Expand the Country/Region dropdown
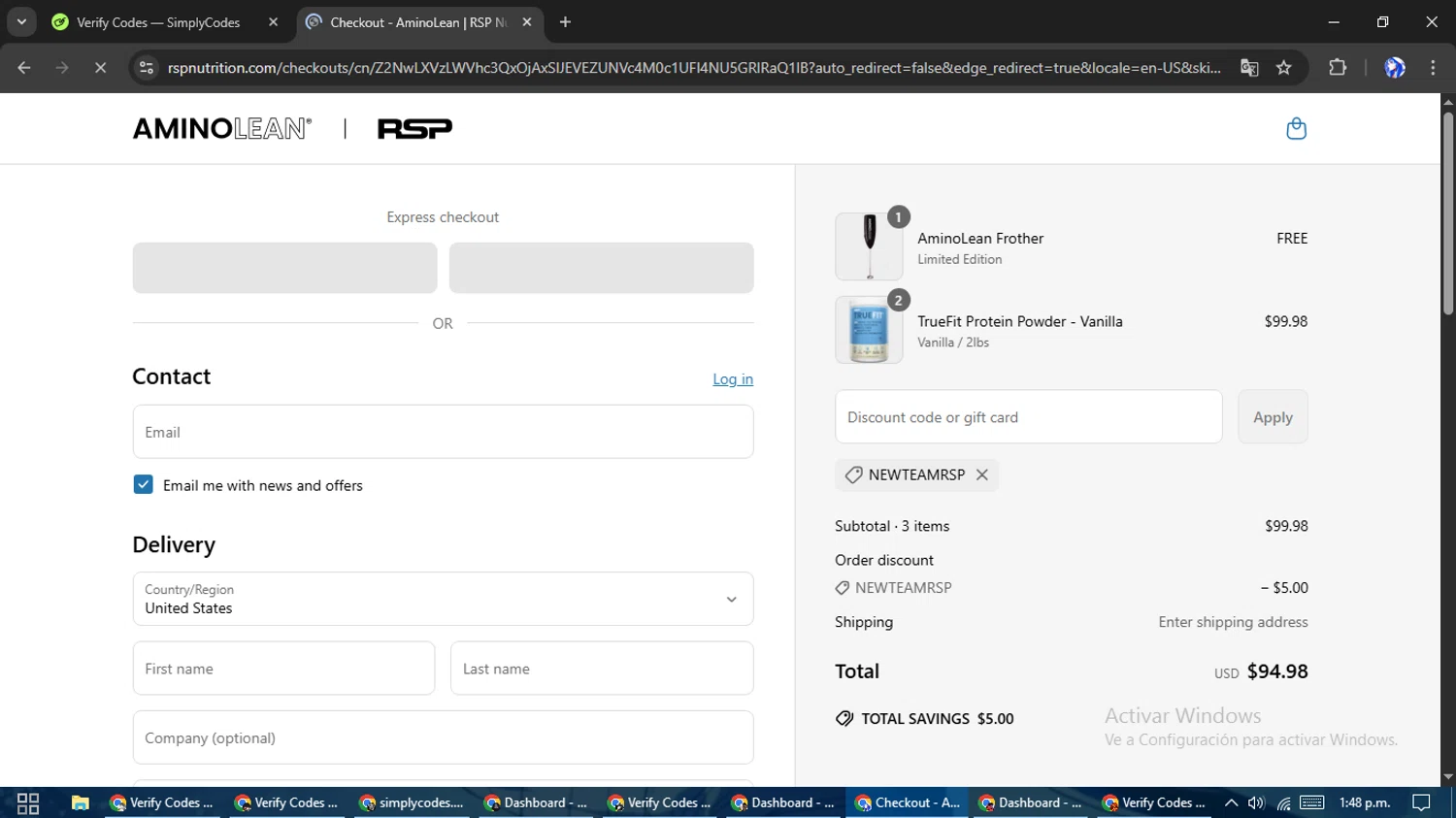This screenshot has width=1456, height=818. pos(443,599)
